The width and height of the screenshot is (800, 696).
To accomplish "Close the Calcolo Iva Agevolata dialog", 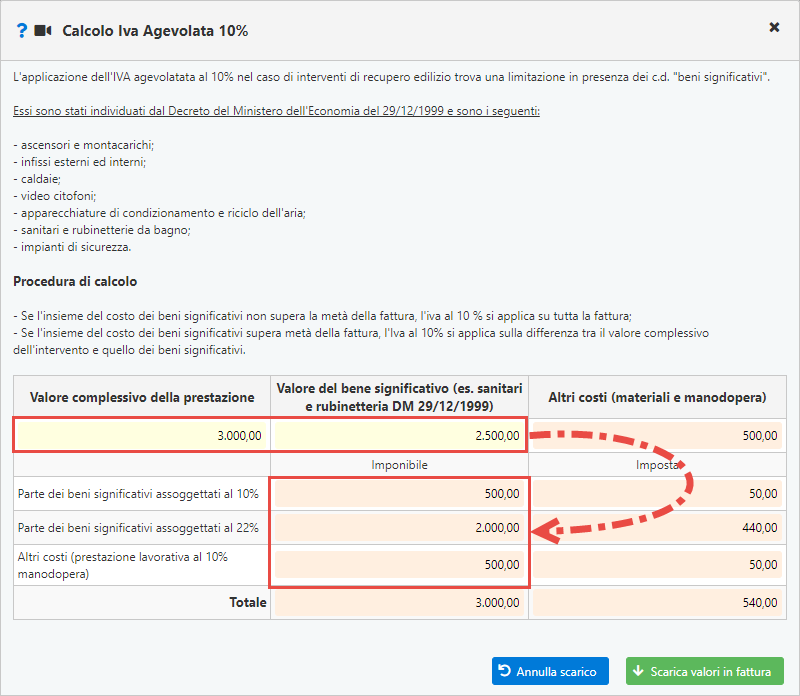I will point(774,28).
